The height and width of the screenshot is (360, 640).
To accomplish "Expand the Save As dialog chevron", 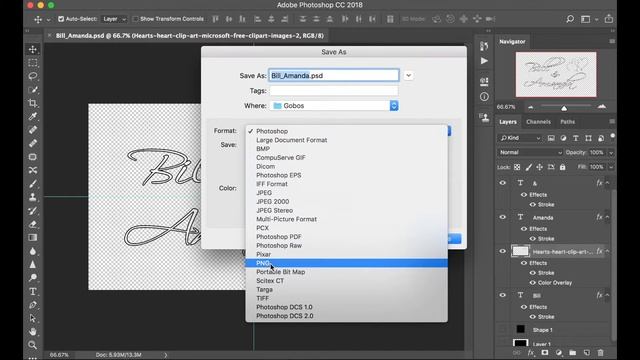I will (x=408, y=76).
